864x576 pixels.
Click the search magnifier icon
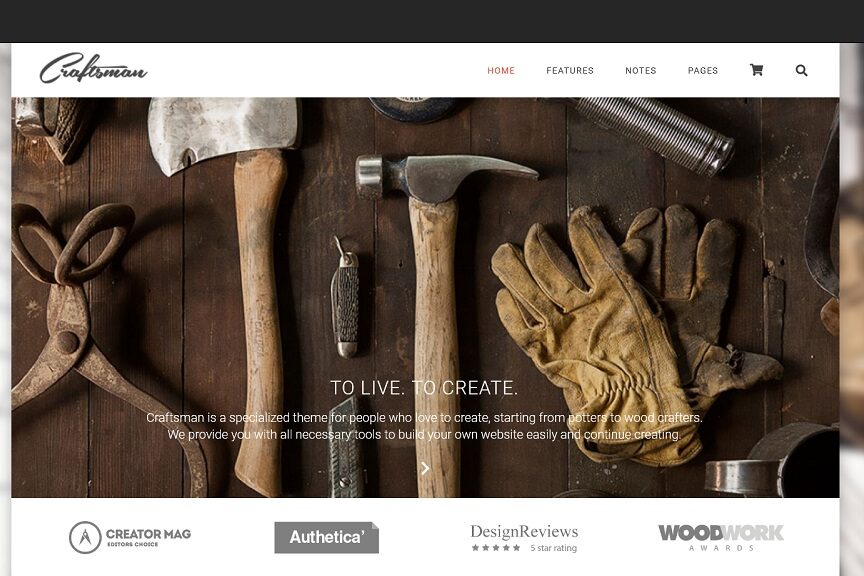(802, 70)
